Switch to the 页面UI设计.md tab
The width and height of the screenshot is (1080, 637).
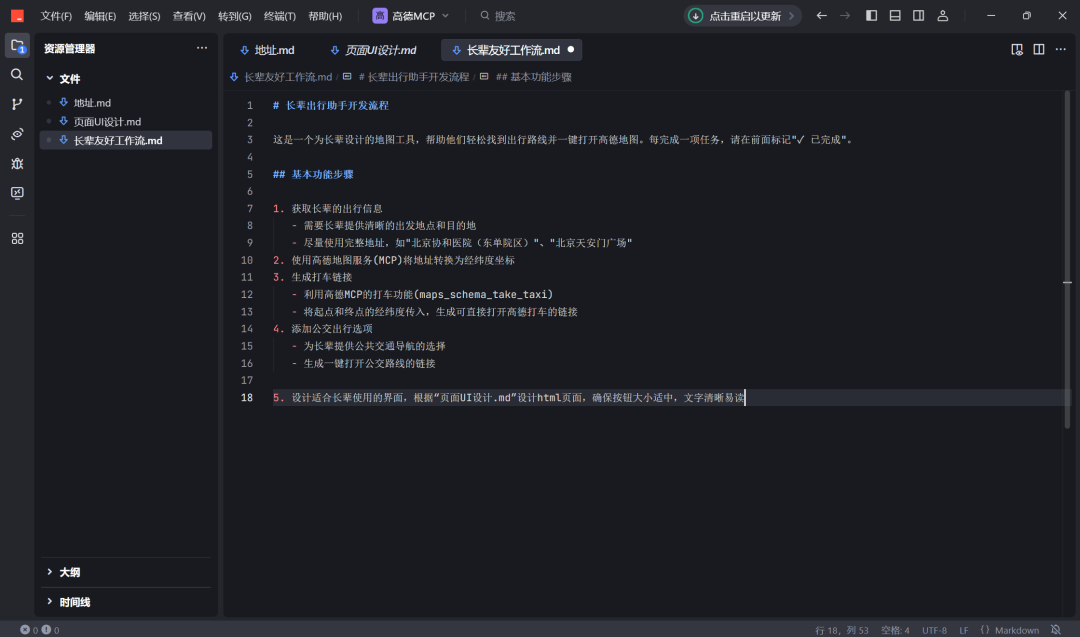click(373, 50)
